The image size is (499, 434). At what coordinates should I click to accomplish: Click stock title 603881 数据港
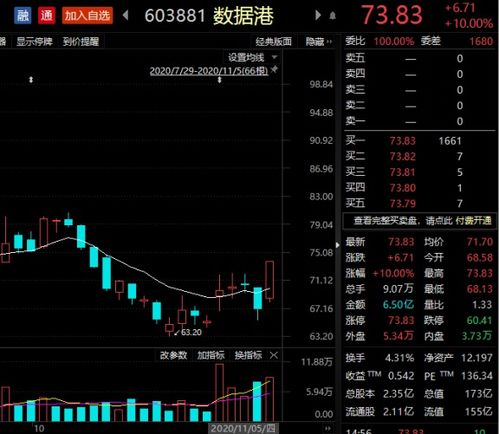coord(209,16)
